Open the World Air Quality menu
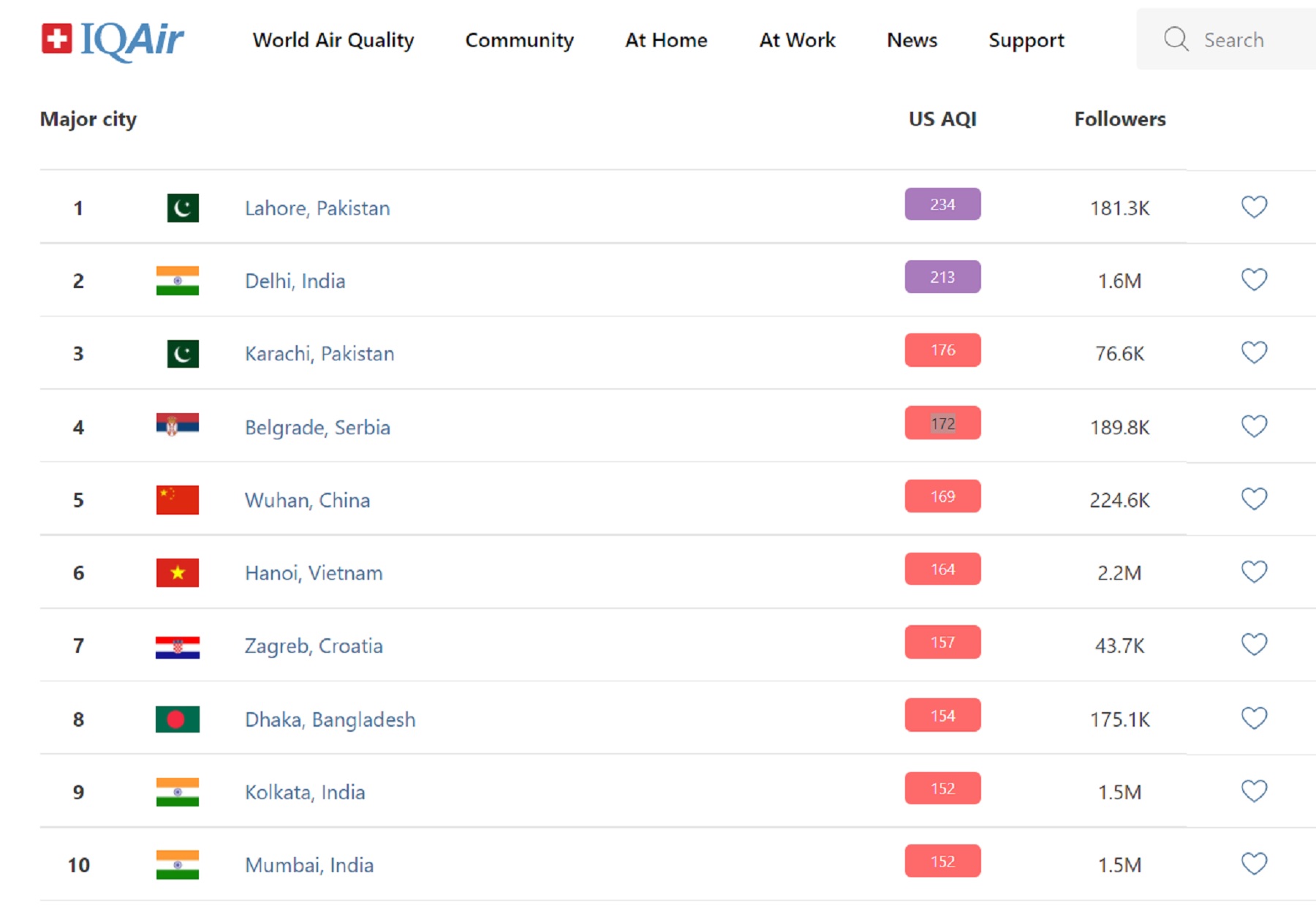The height and width of the screenshot is (908, 1316). [333, 40]
